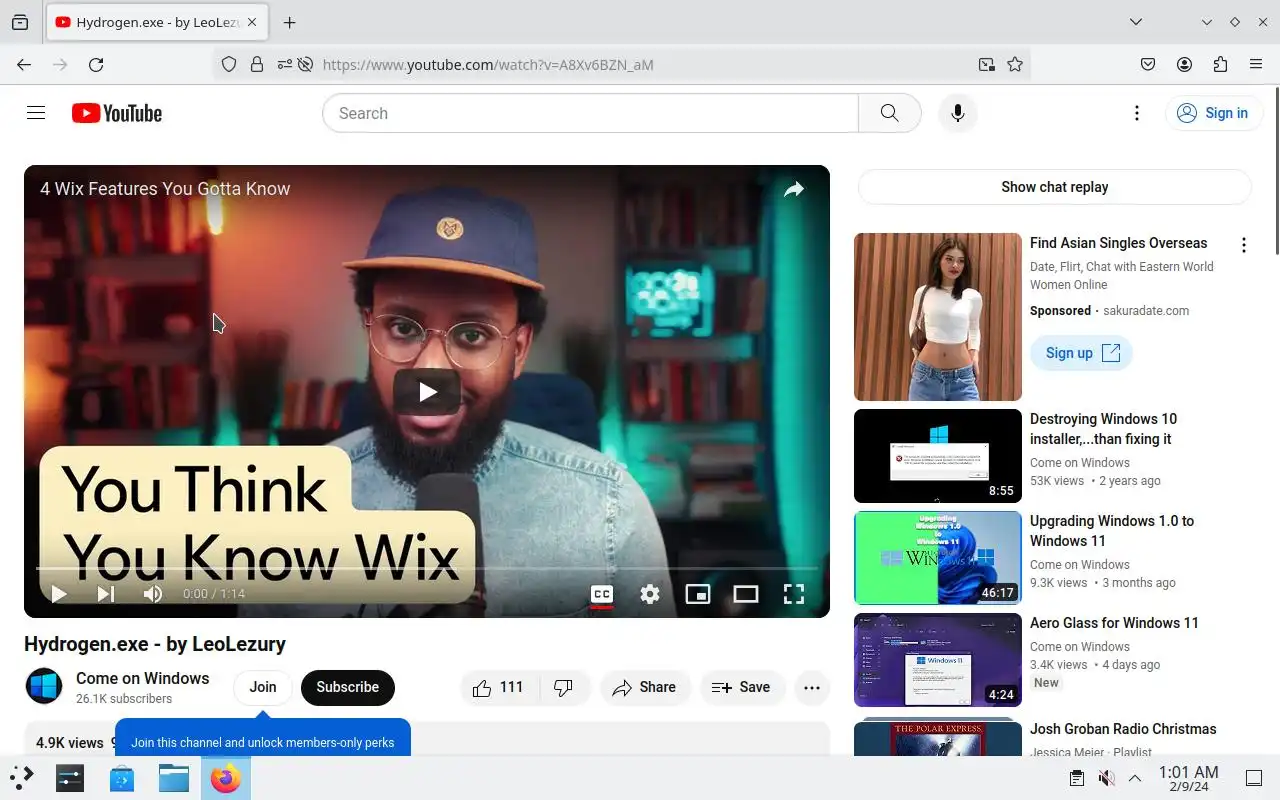Open the YouTube hamburger guide menu
Viewport: 1280px width, 800px height.
36,113
